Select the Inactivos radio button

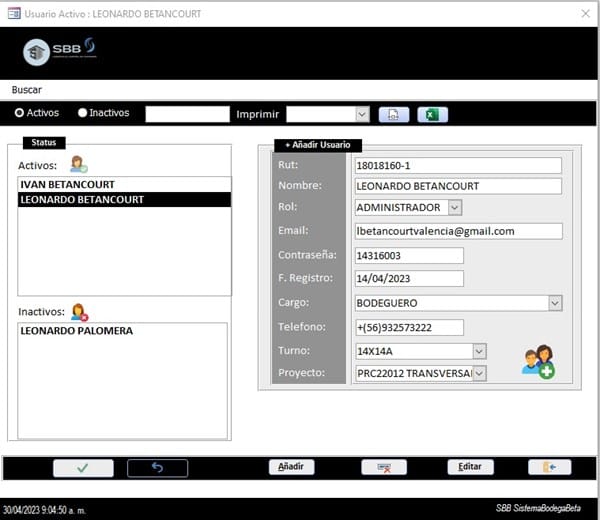tap(82, 113)
